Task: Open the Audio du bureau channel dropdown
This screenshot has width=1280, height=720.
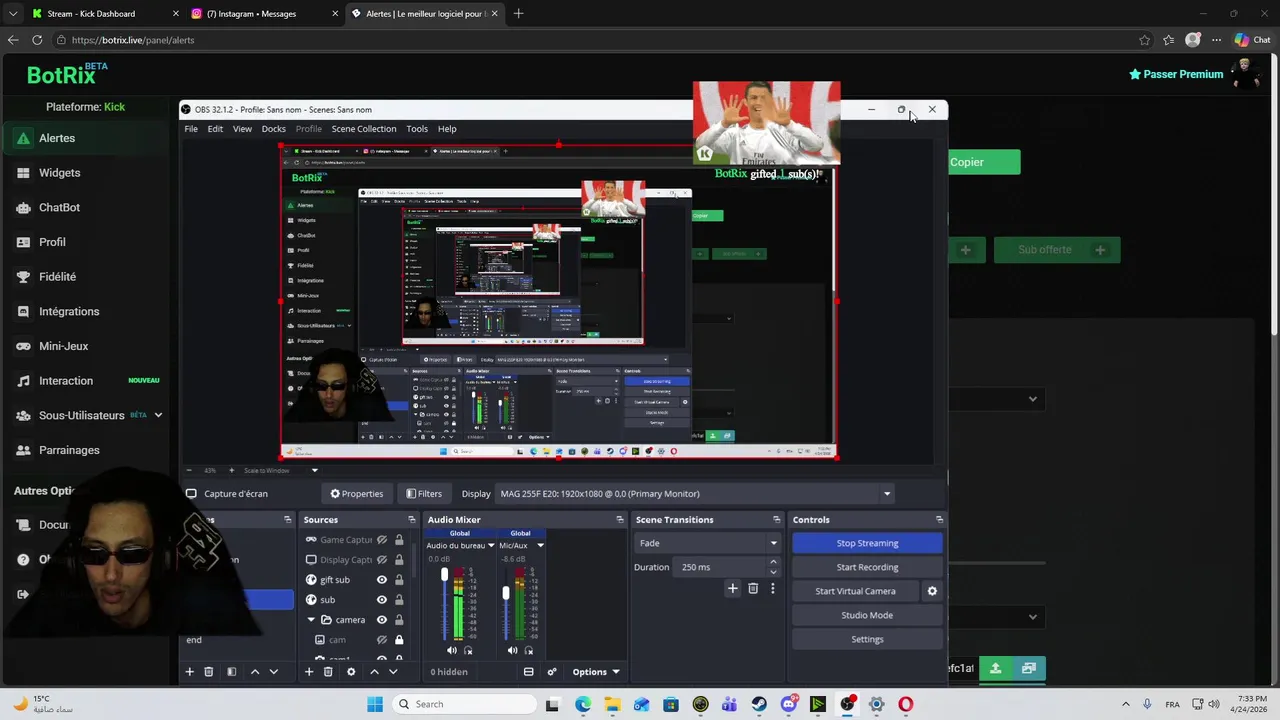Action: coord(490,546)
